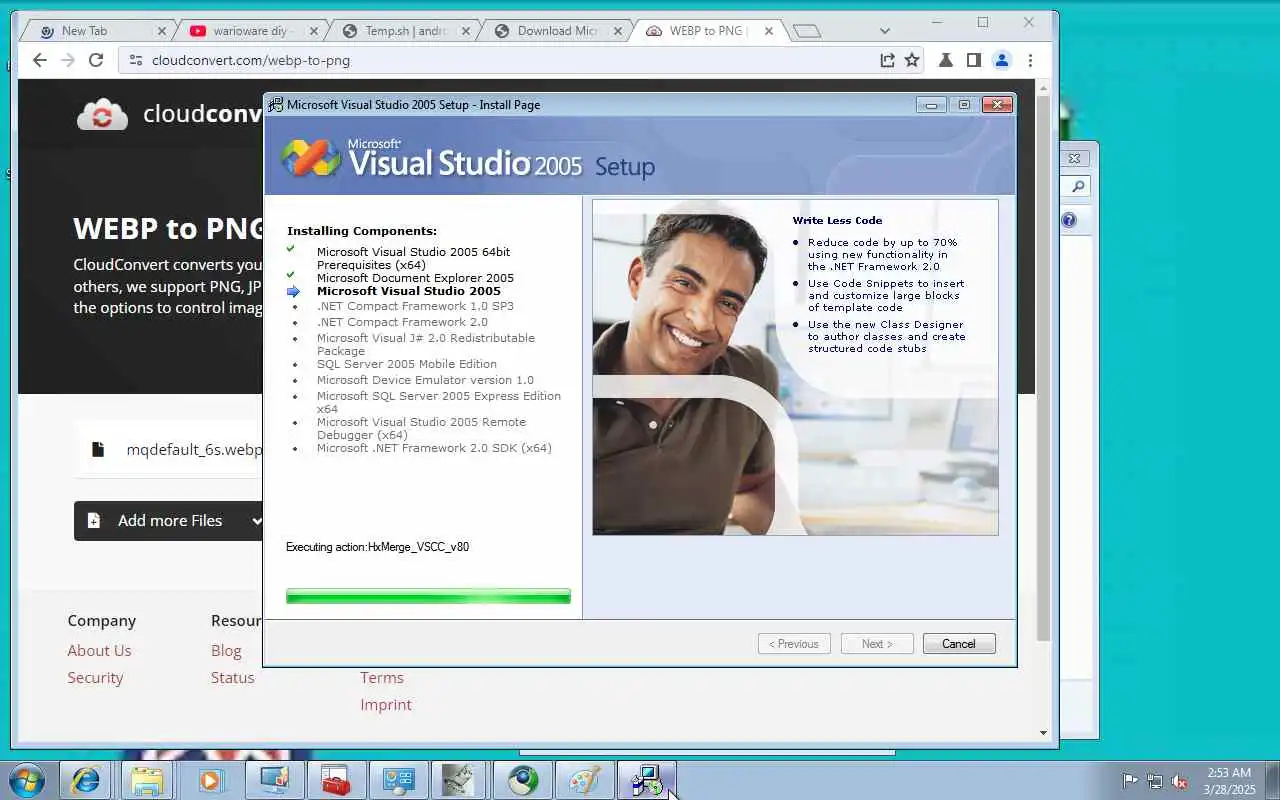Open the personalization monitor taskbar icon

(x=273, y=780)
